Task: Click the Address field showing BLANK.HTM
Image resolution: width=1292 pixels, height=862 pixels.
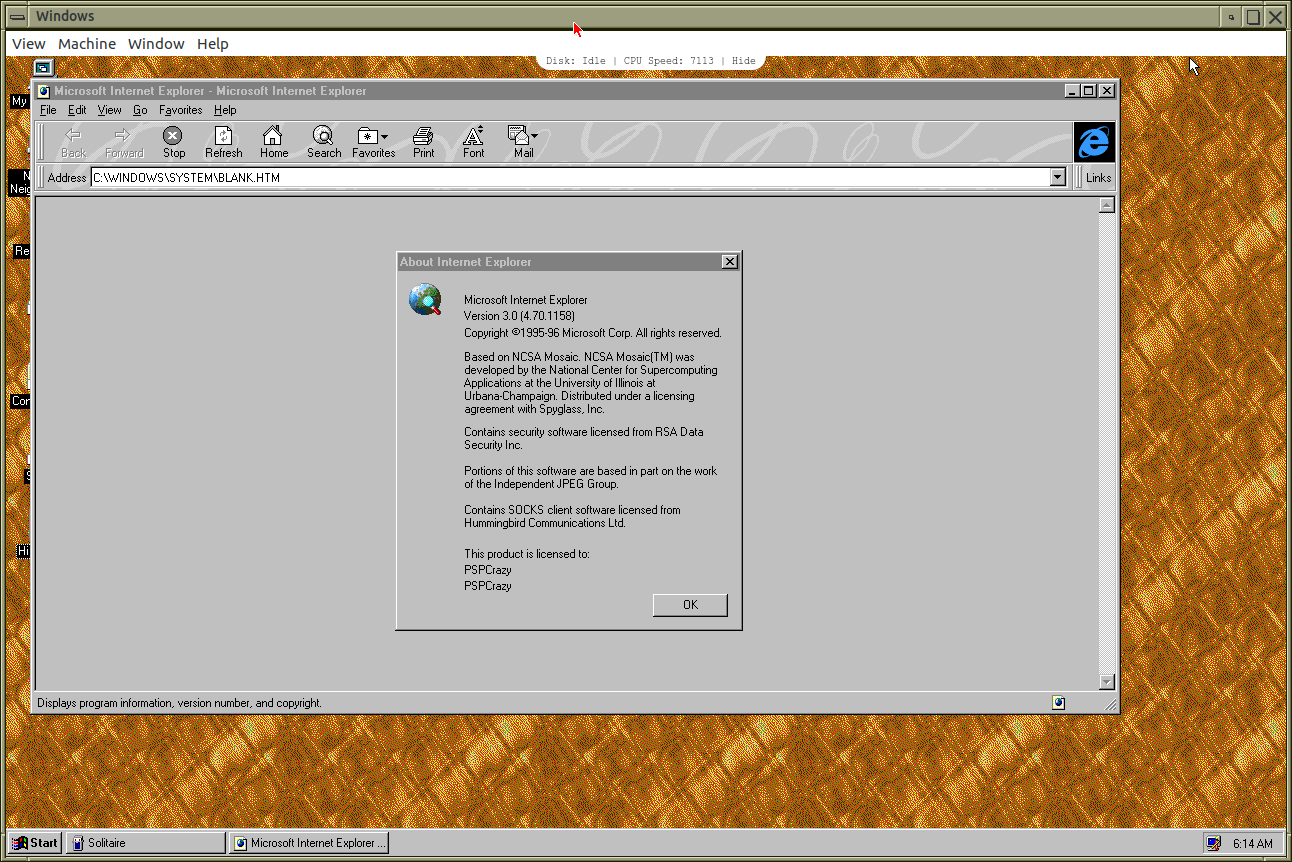Action: click(x=570, y=178)
